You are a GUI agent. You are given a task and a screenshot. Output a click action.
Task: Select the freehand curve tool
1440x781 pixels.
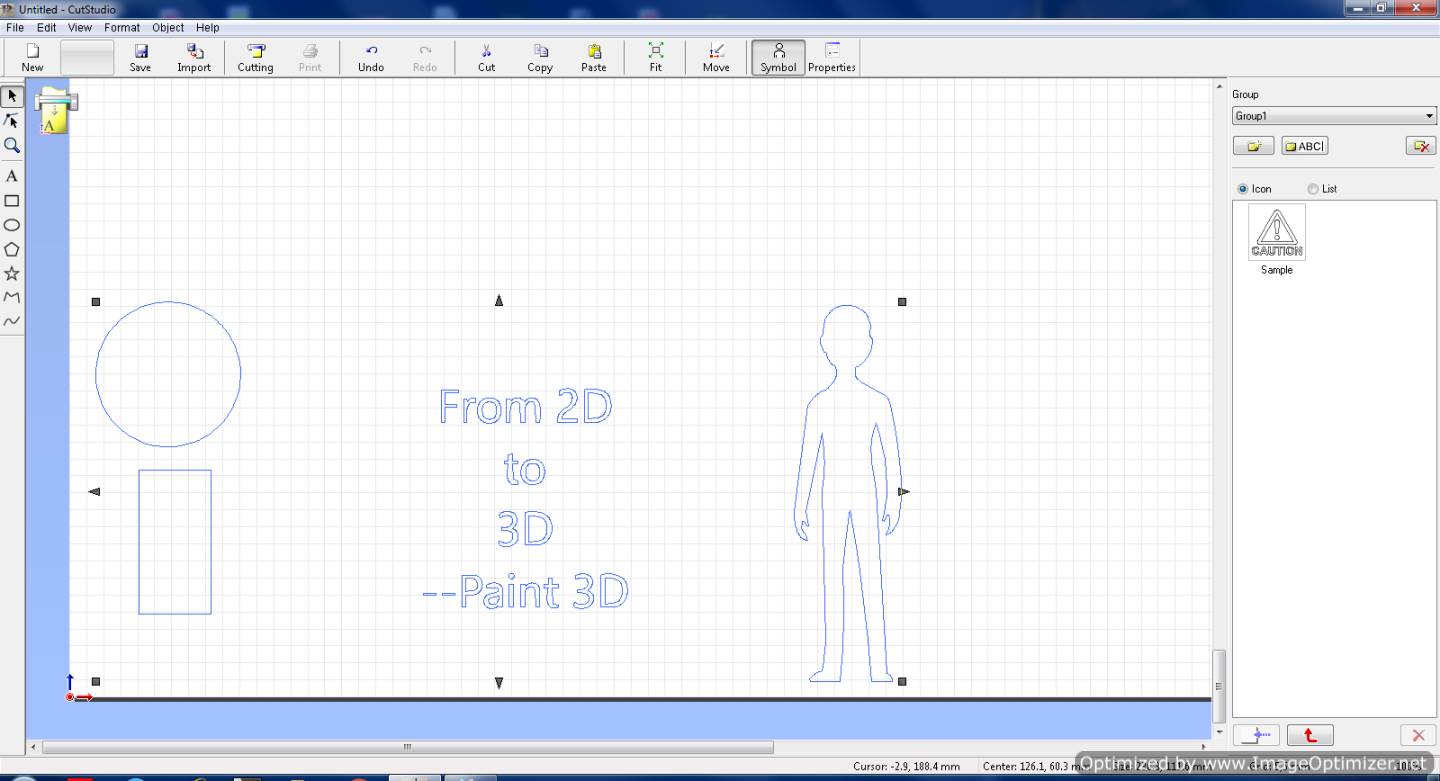click(12, 321)
